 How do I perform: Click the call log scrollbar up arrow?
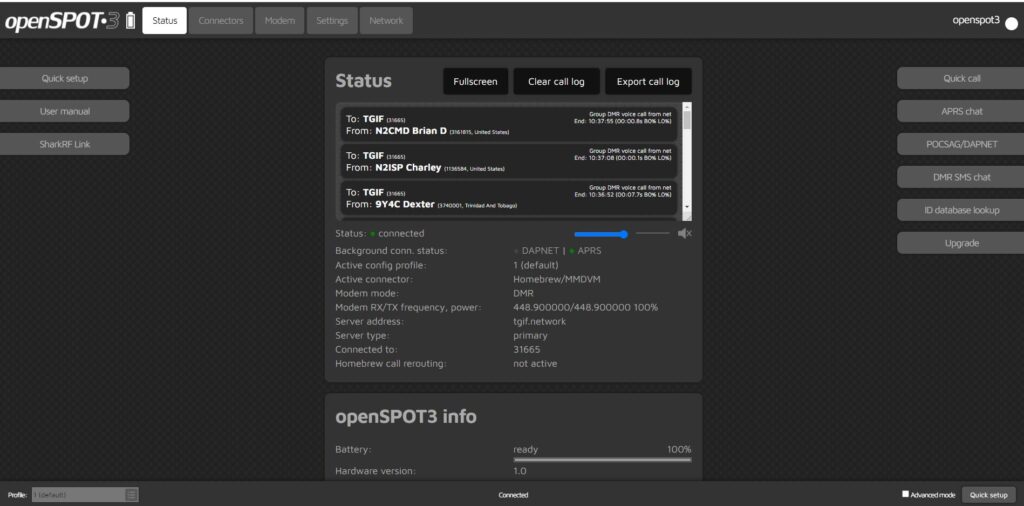coord(686,106)
